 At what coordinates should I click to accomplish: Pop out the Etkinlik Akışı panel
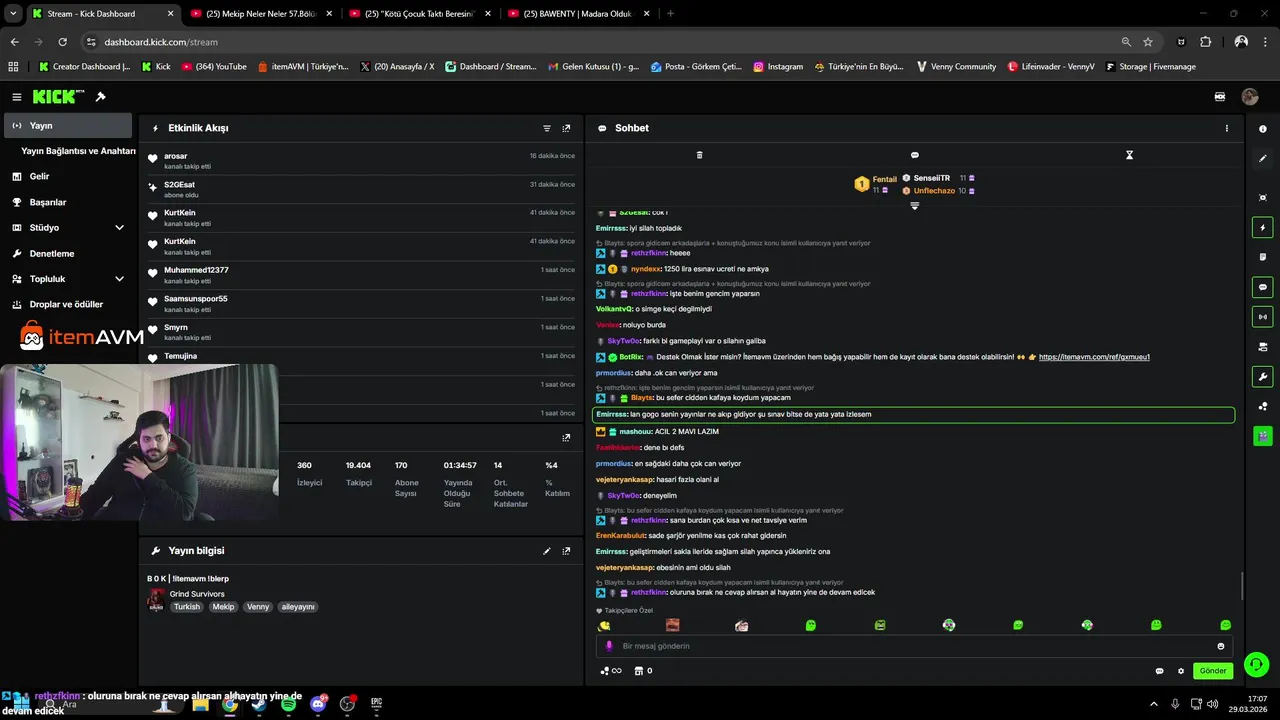click(x=566, y=128)
